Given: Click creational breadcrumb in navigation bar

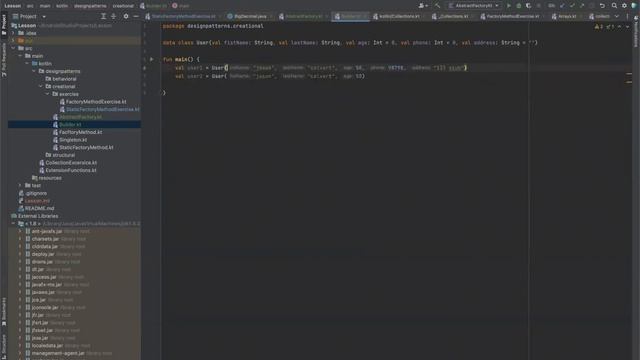Looking at the screenshot, I should (x=123, y=6).
